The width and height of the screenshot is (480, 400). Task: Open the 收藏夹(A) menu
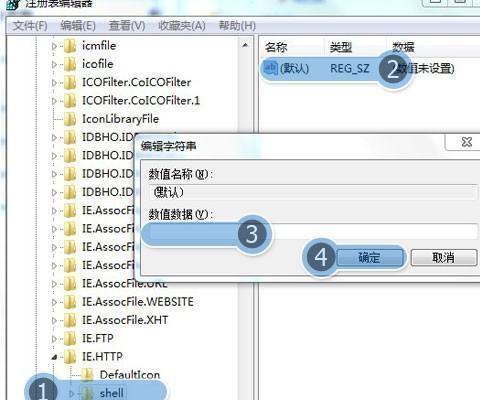pos(182,26)
